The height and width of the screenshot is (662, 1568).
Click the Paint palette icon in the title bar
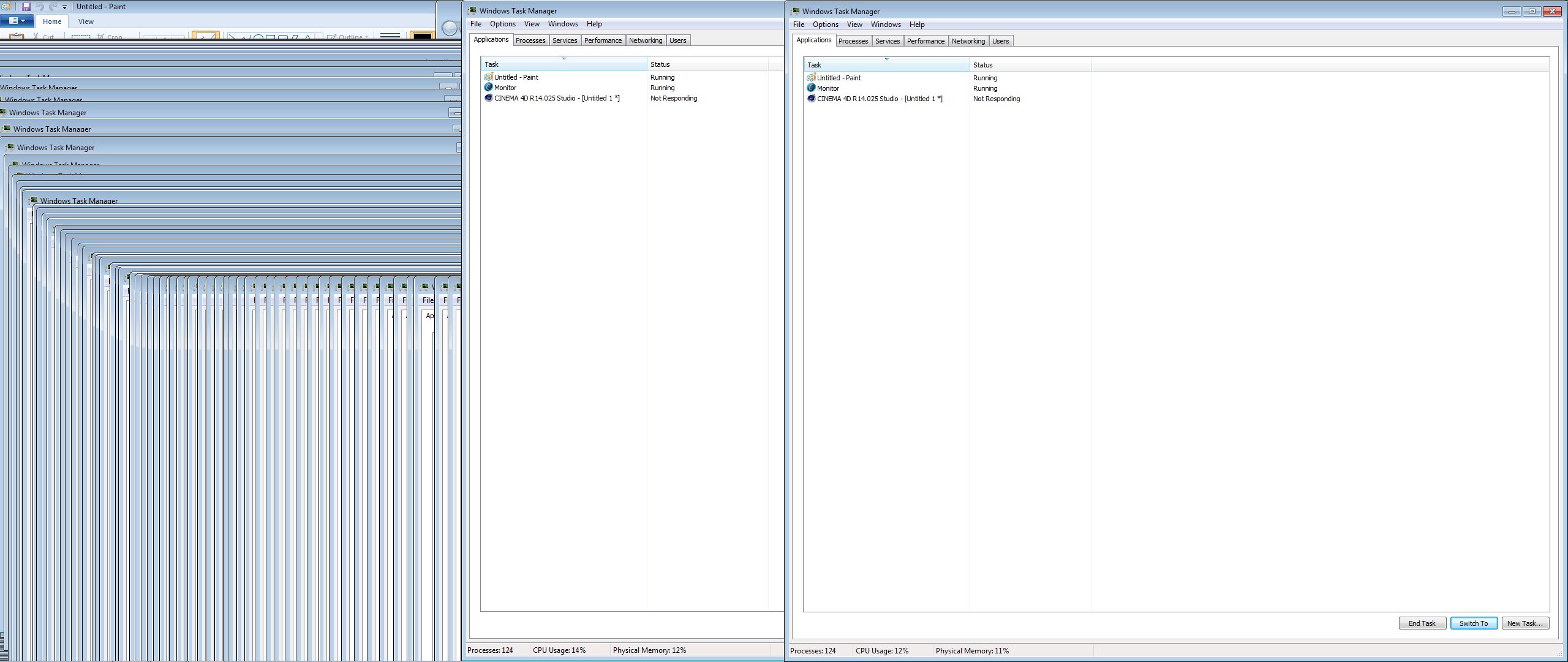coord(6,7)
